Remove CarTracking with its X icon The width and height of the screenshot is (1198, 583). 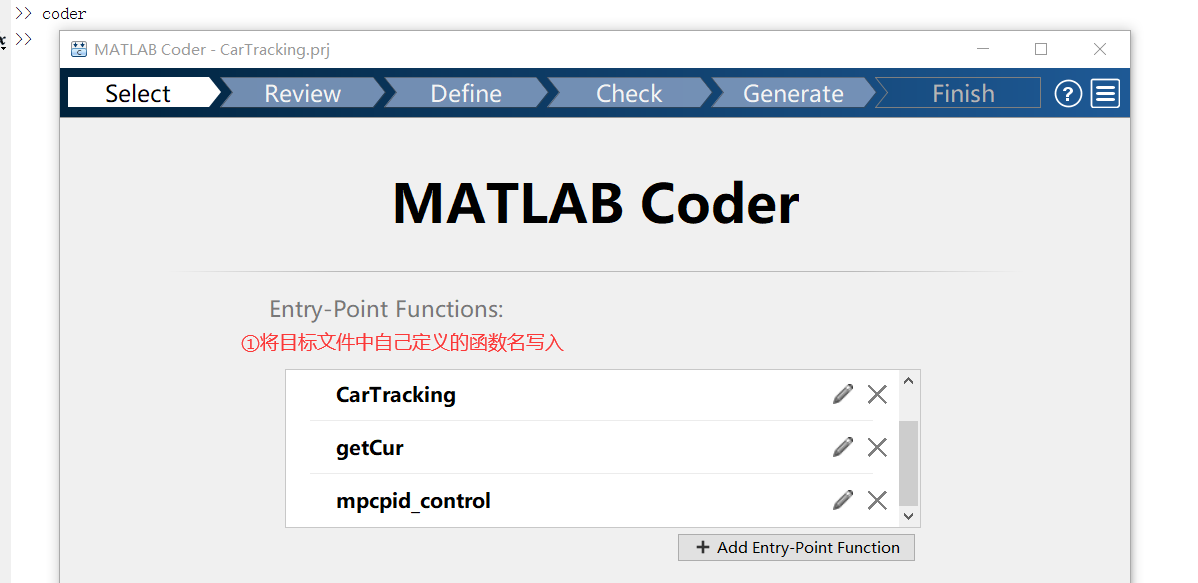(x=877, y=394)
